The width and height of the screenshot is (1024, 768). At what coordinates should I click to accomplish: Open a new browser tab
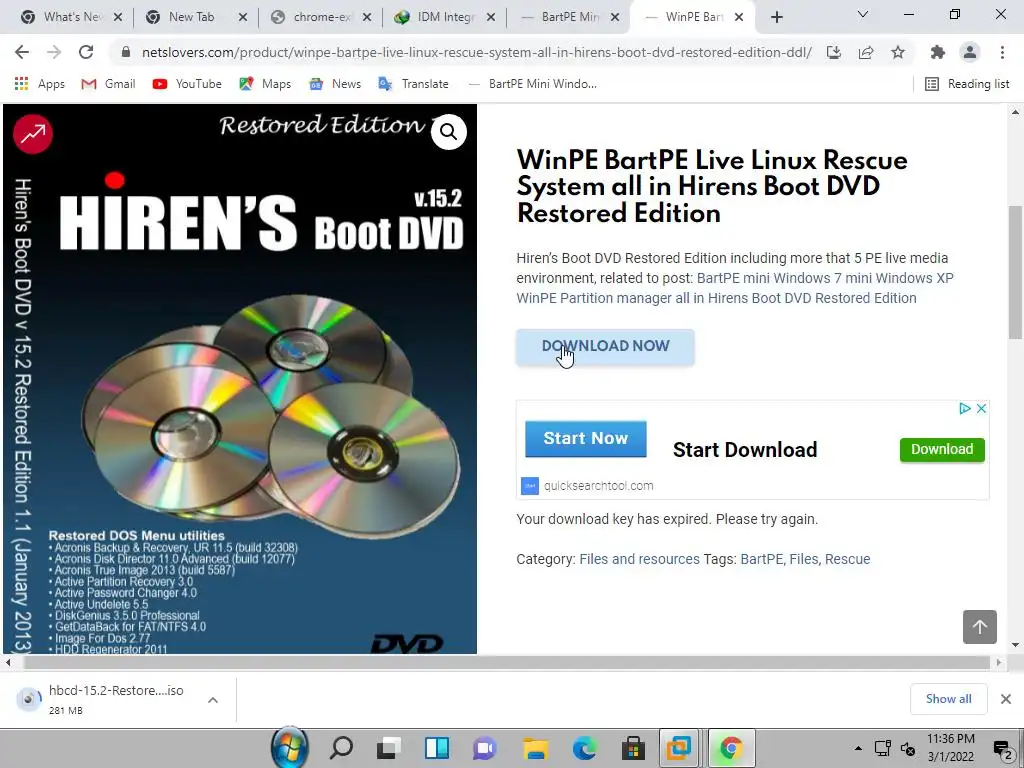click(776, 17)
